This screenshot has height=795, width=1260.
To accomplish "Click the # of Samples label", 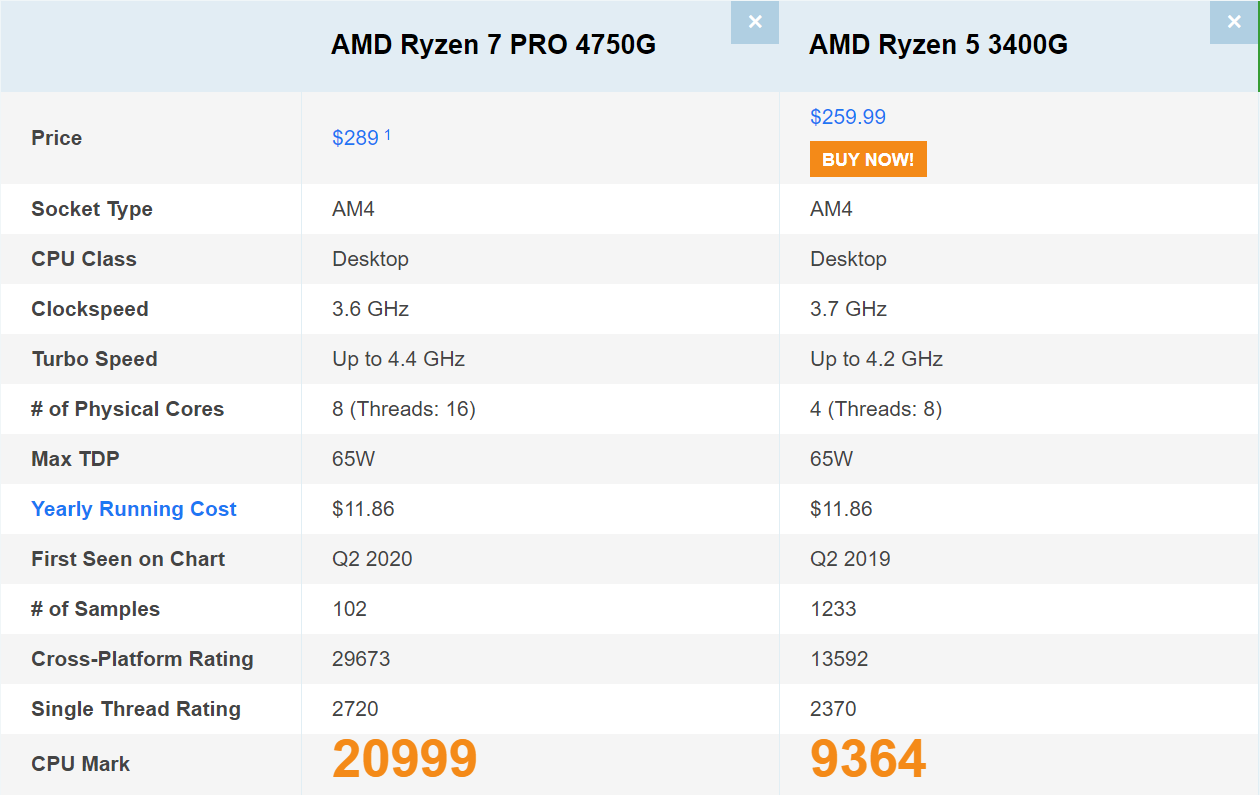I will [x=96, y=609].
